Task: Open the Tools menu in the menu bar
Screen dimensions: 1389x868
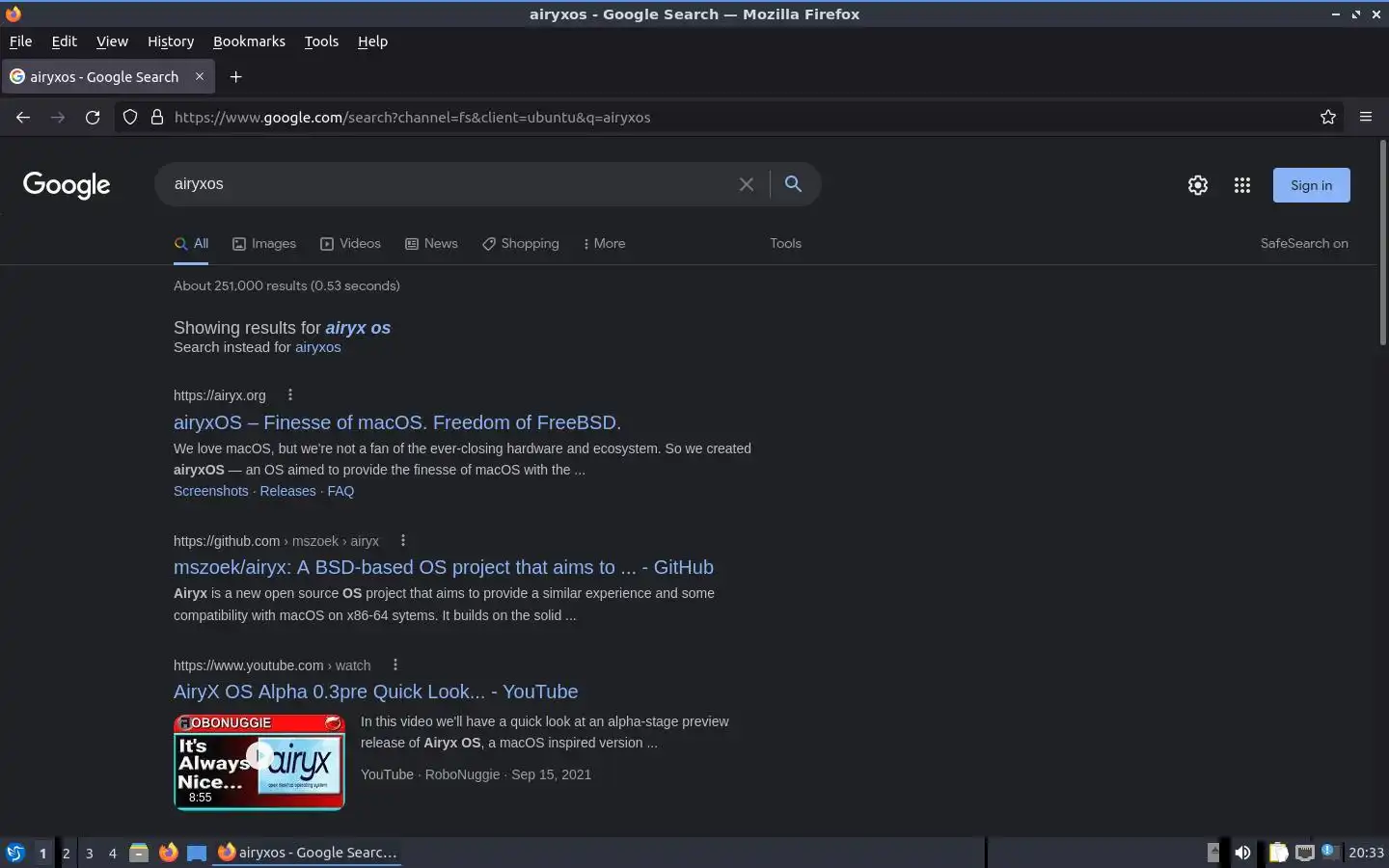Action: (321, 41)
